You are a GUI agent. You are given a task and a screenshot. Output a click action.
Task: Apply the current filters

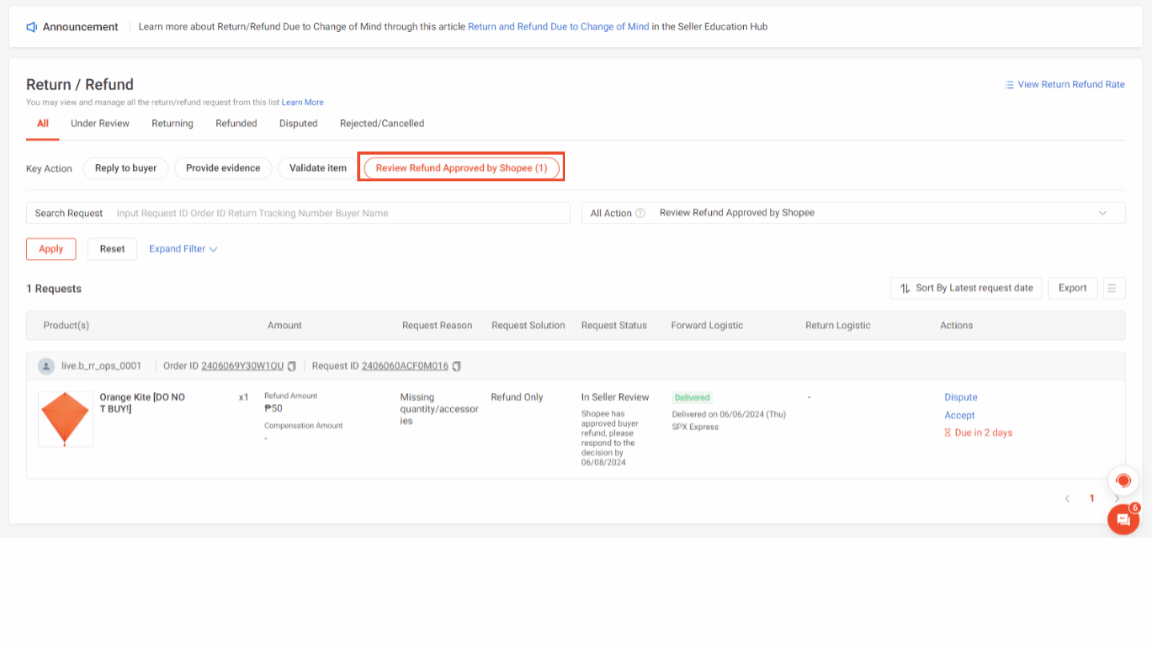(50, 248)
